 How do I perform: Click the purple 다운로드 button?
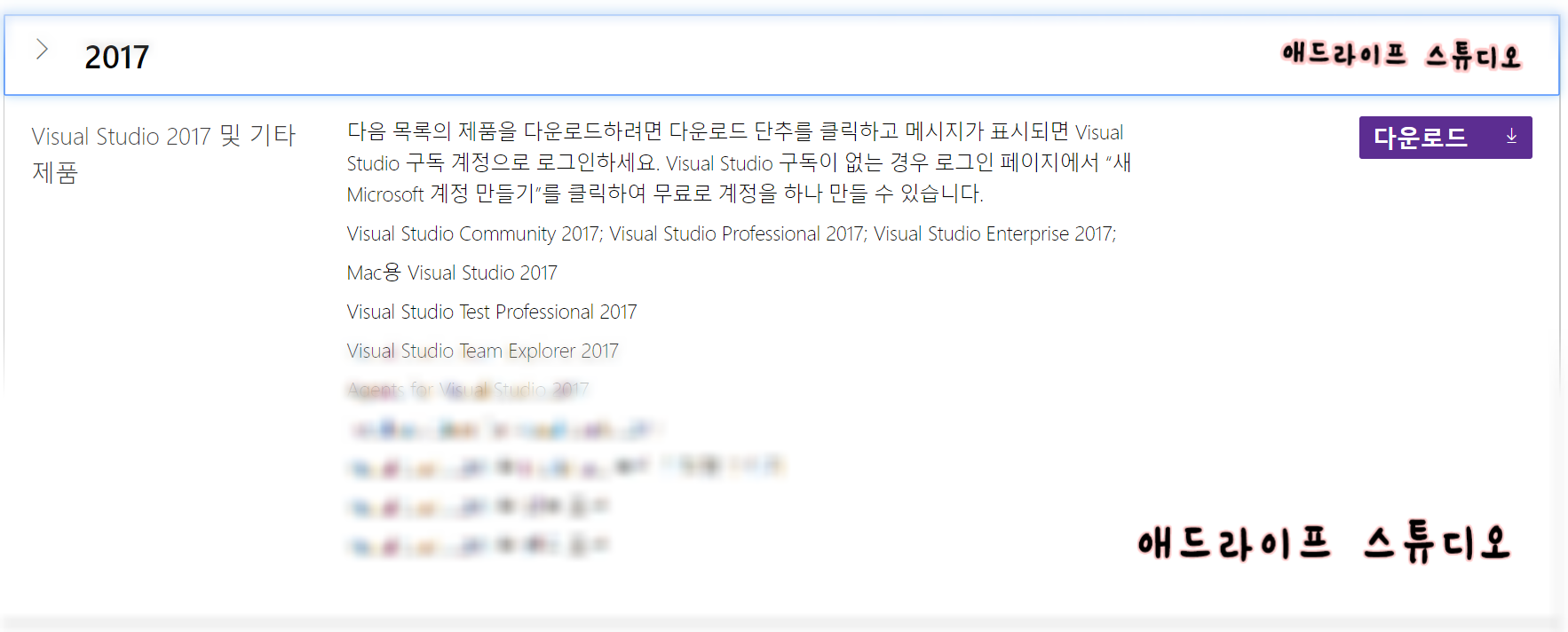pos(1445,138)
